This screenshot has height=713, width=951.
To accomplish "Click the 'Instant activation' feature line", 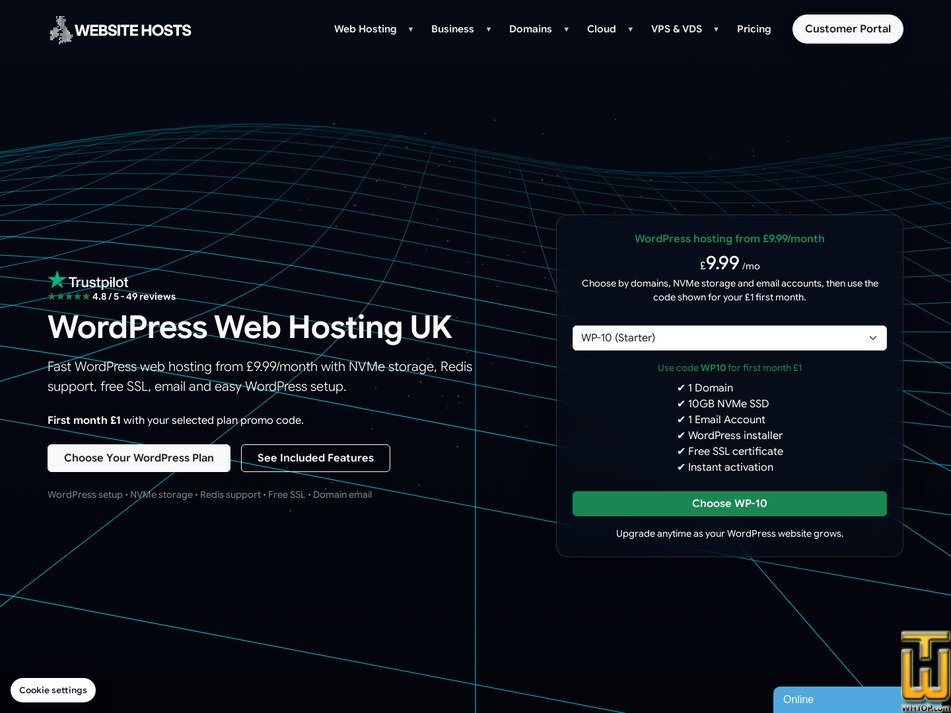I will pyautogui.click(x=725, y=467).
